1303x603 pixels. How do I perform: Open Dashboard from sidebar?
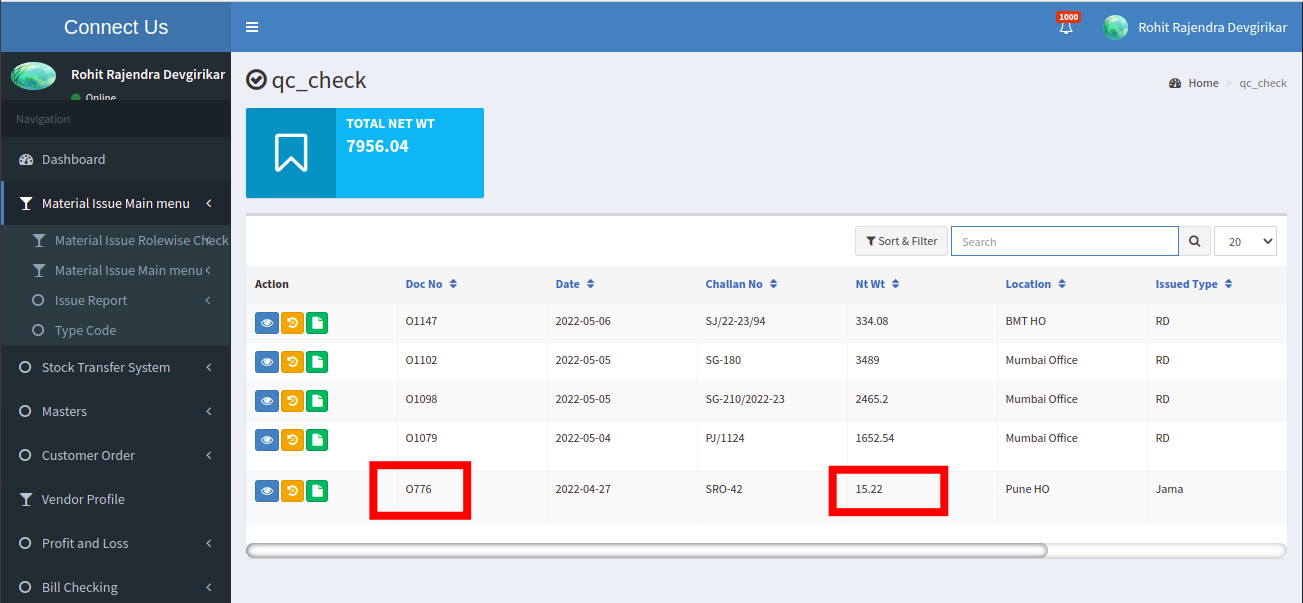click(x=116, y=159)
